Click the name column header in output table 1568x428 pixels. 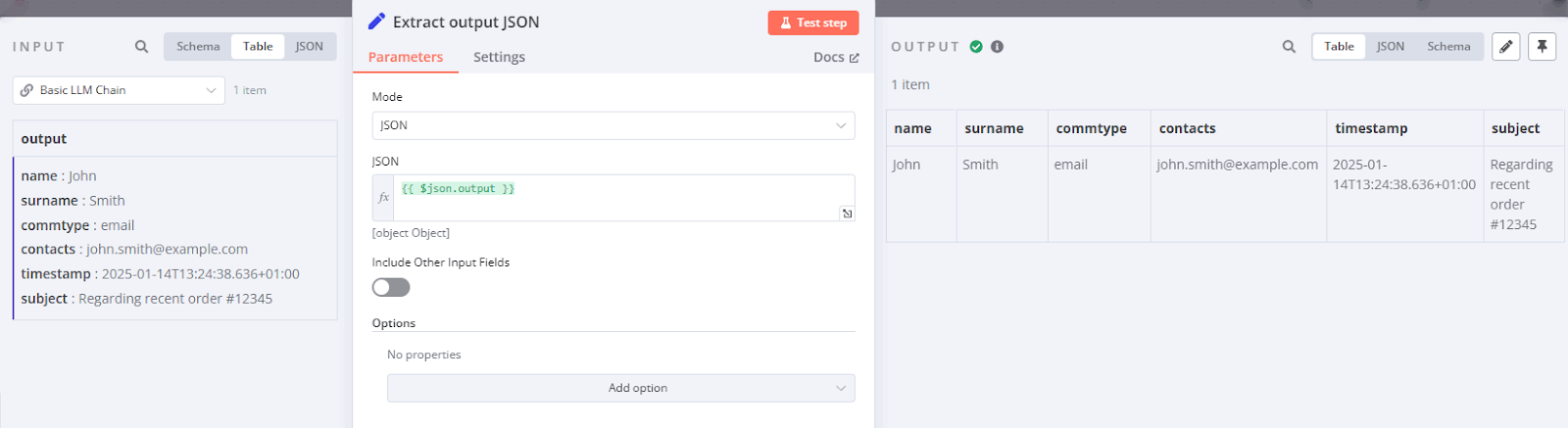[x=921, y=128]
